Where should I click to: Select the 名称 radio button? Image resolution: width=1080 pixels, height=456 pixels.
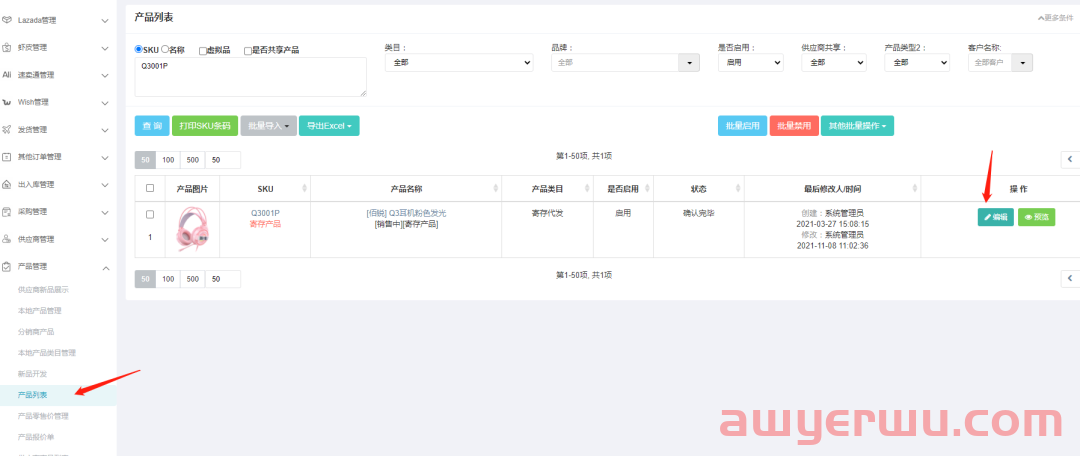click(165, 50)
